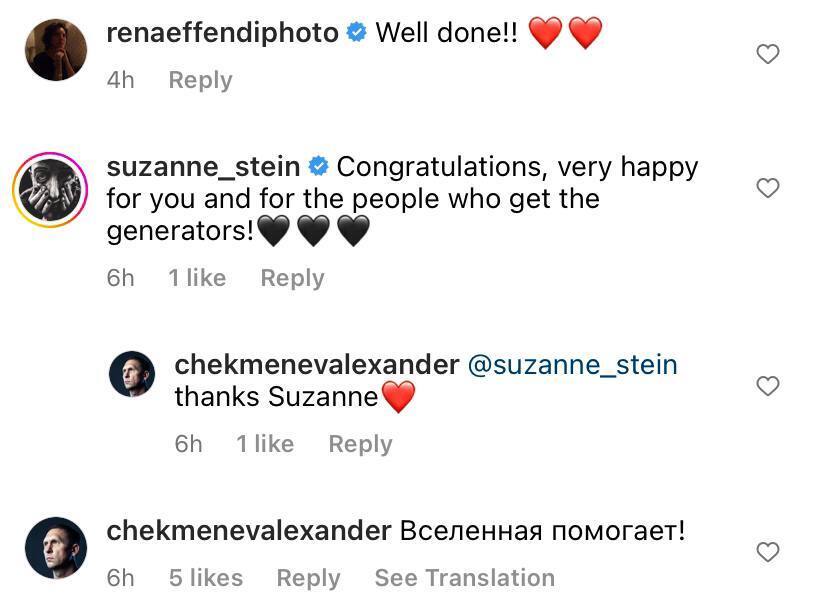Reply to renaeffendiphoto's comment
This screenshot has height=605, width=828.
[x=200, y=80]
